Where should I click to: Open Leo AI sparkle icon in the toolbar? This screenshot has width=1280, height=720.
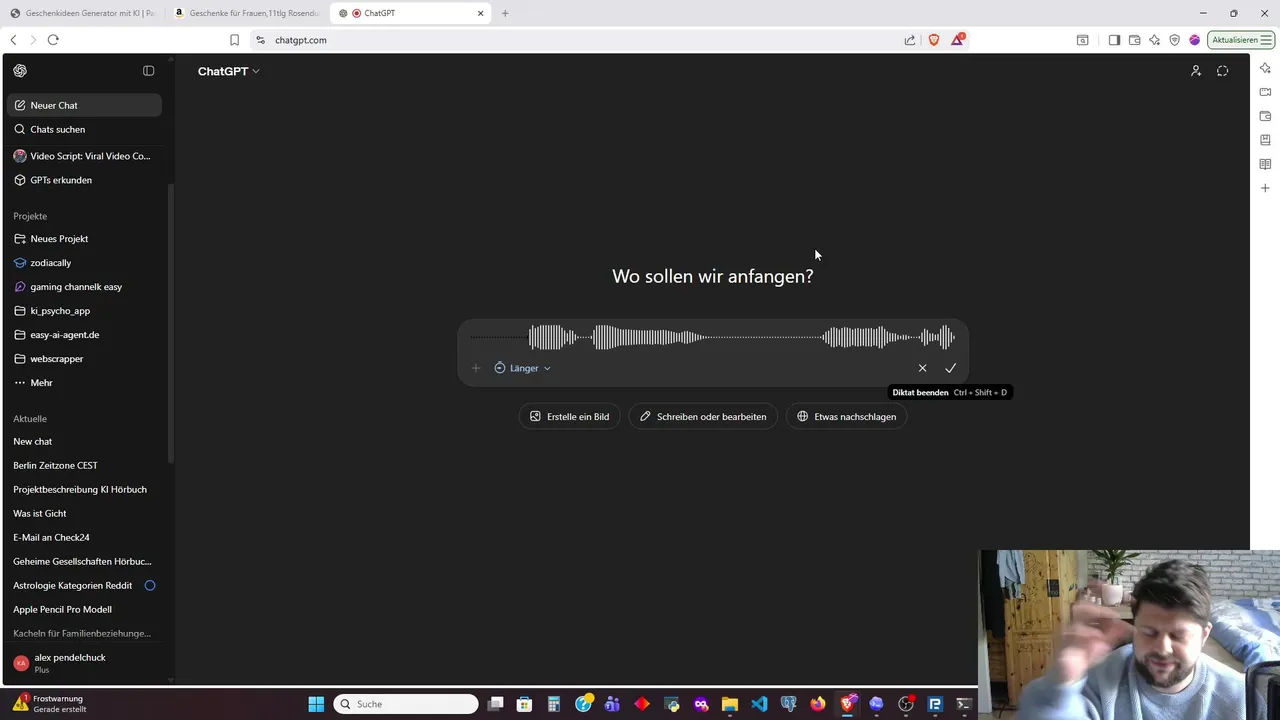point(1154,40)
